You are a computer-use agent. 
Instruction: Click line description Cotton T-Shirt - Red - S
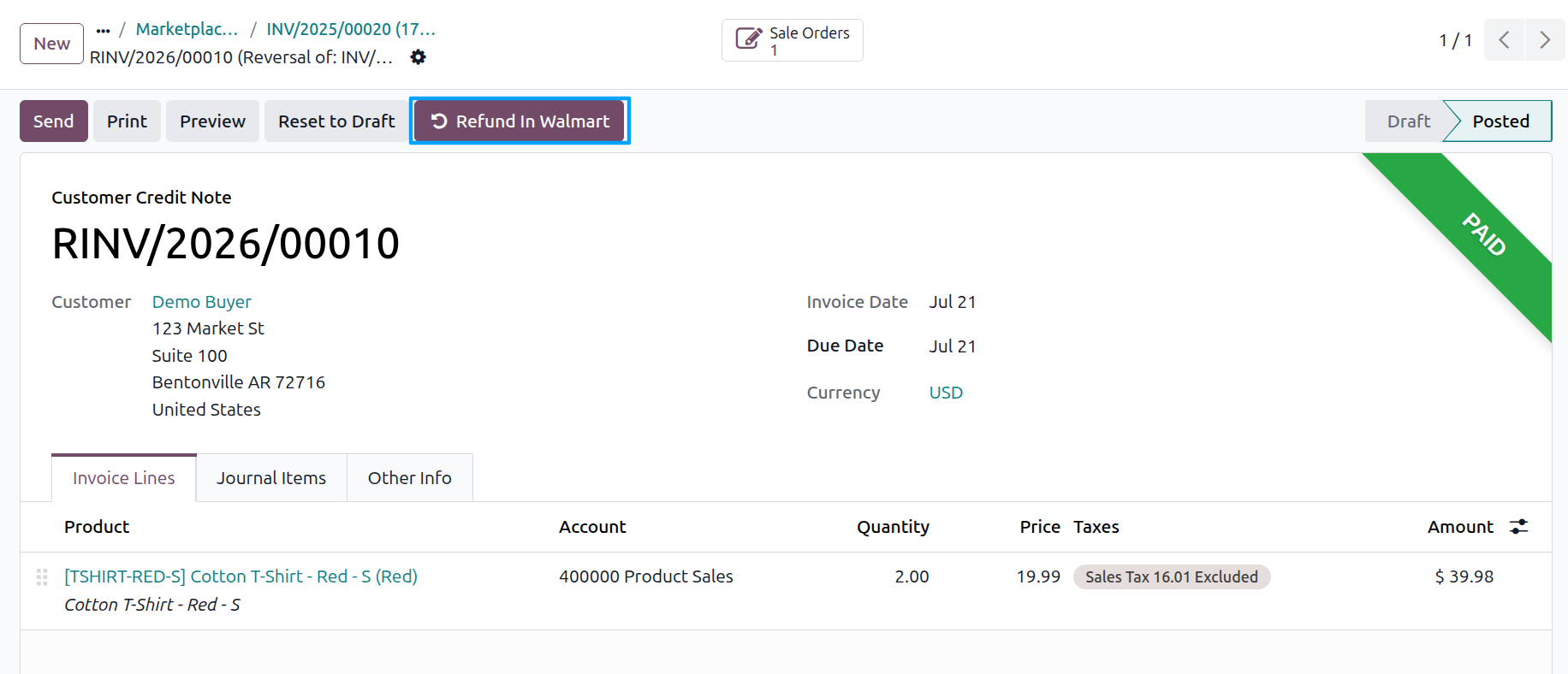152,605
